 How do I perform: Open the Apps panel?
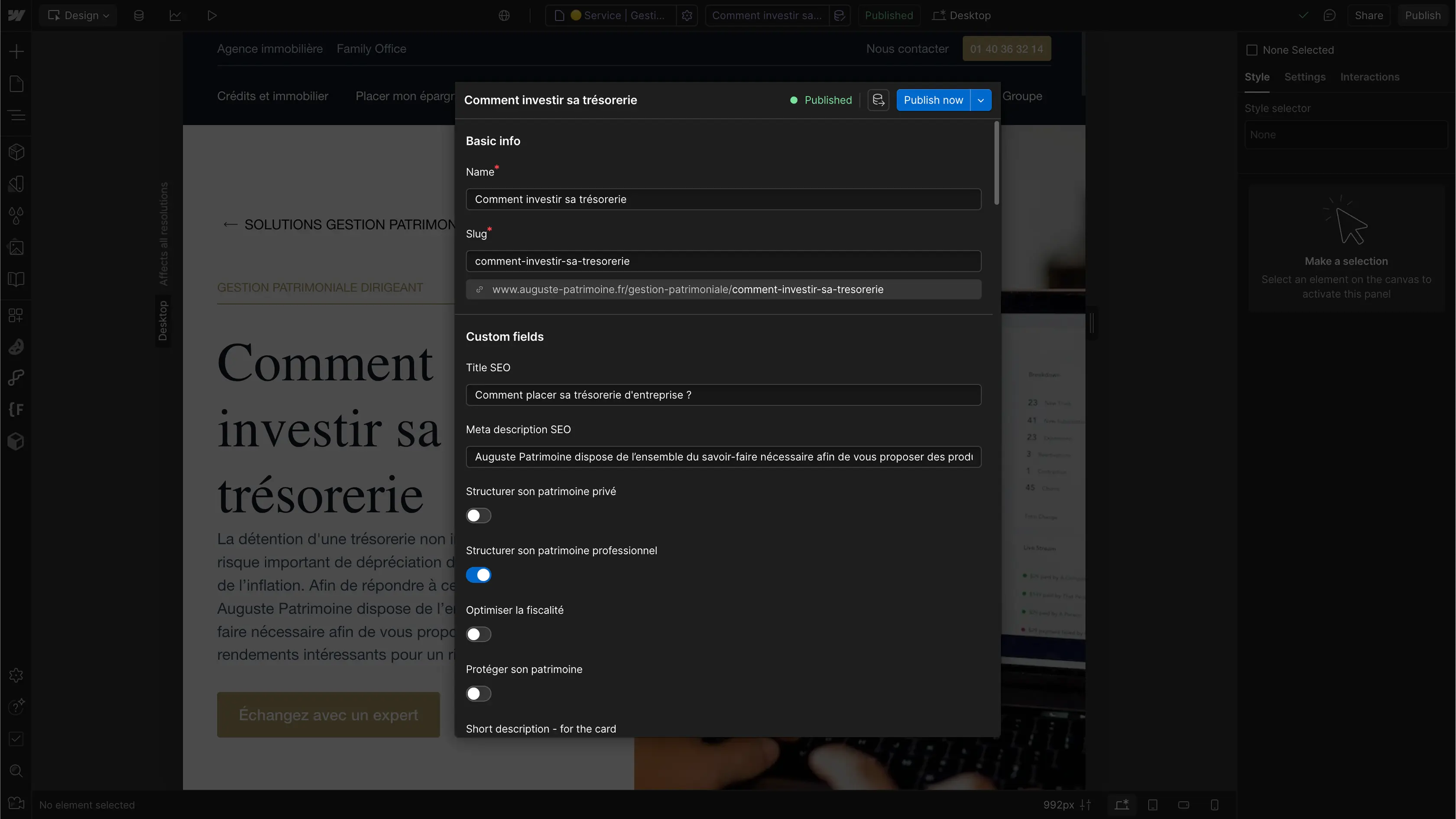[x=16, y=315]
